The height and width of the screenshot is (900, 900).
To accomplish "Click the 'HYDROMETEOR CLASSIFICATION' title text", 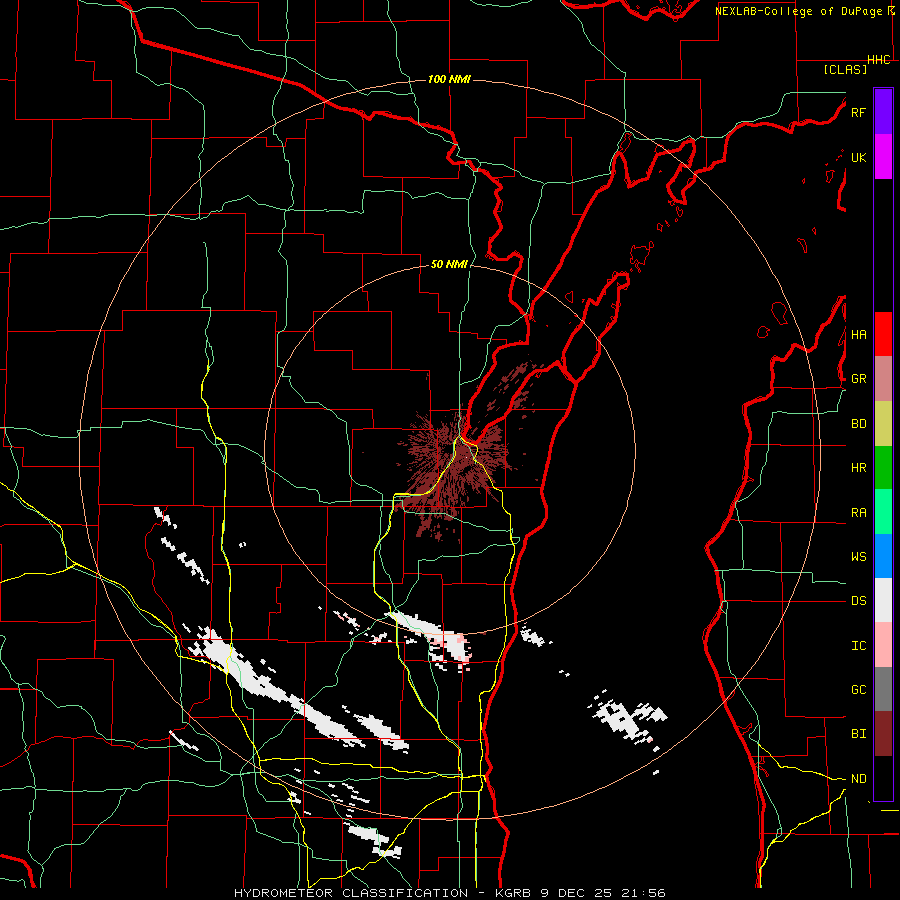I will point(351,893).
